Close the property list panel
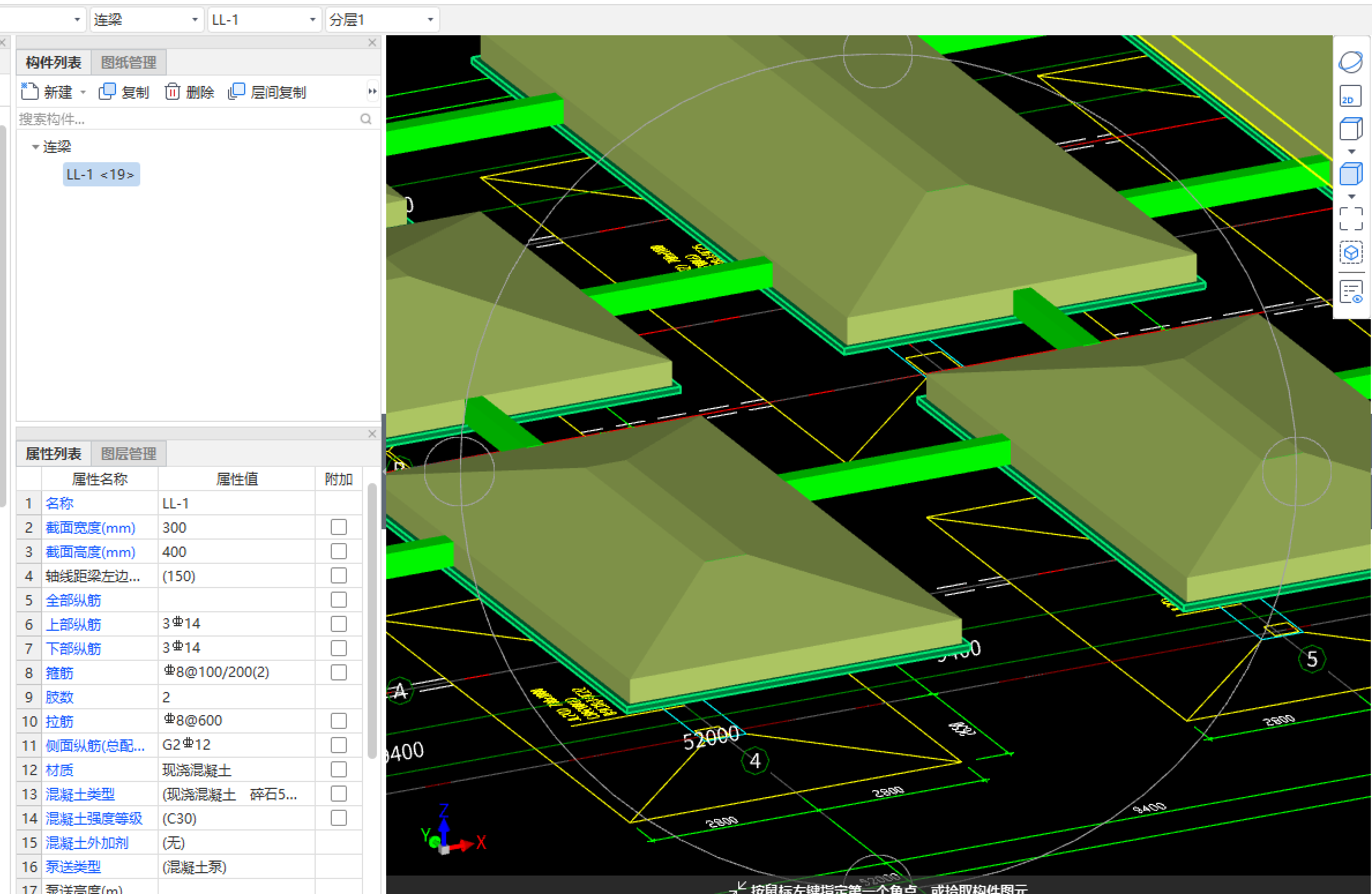1372x894 pixels. 372,433
